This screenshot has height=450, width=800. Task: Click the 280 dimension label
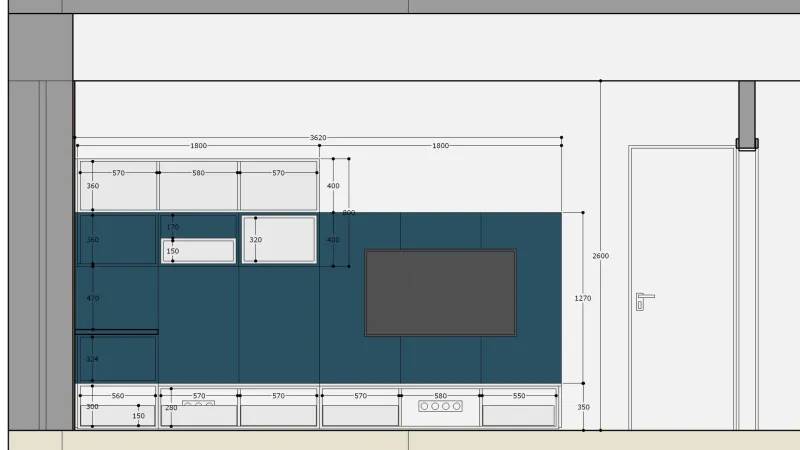click(171, 408)
